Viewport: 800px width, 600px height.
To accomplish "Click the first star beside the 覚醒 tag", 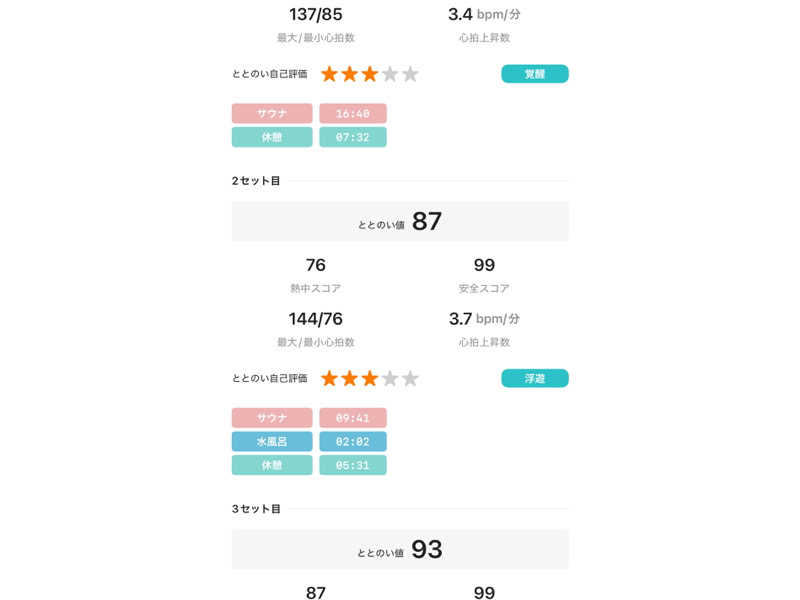I will [329, 74].
